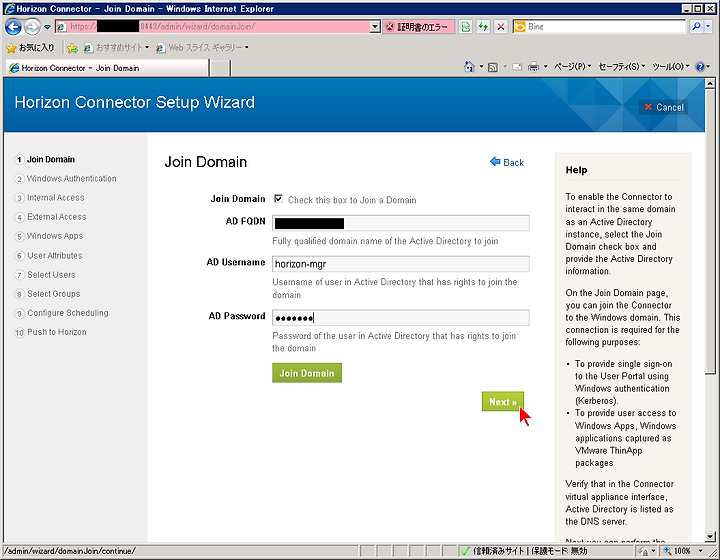Open the Safety (S) menu

tap(622, 67)
